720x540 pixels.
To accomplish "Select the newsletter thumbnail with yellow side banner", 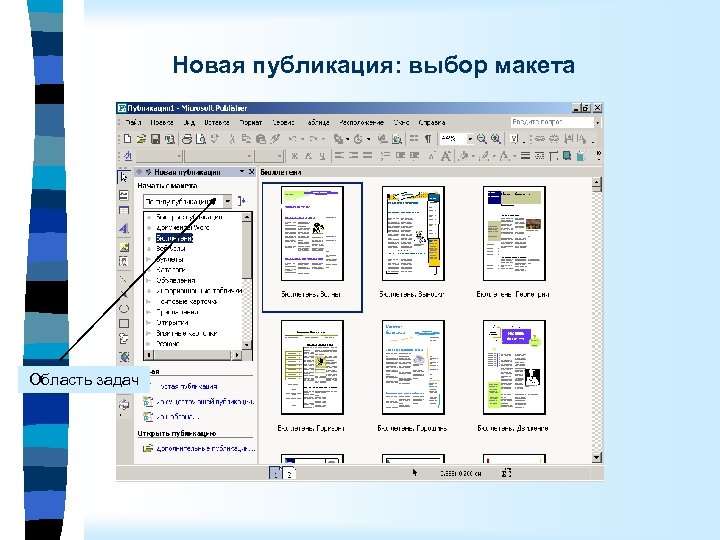I will coord(413,233).
